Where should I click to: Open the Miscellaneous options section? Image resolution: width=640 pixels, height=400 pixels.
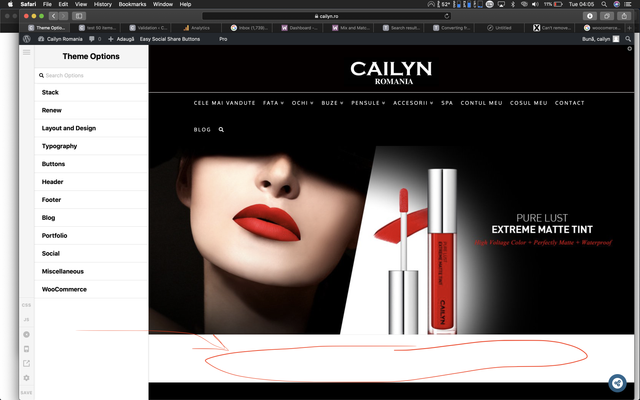91,271
